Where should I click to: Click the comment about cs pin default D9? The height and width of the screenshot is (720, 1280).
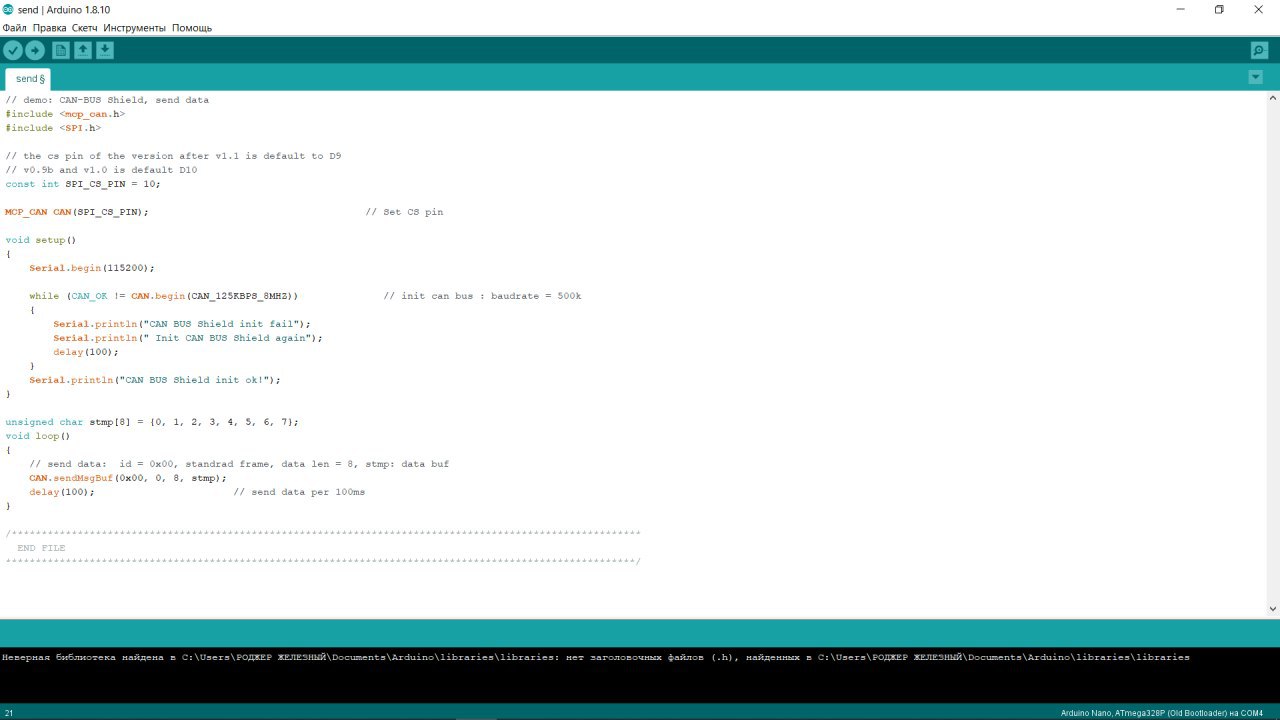coord(173,156)
